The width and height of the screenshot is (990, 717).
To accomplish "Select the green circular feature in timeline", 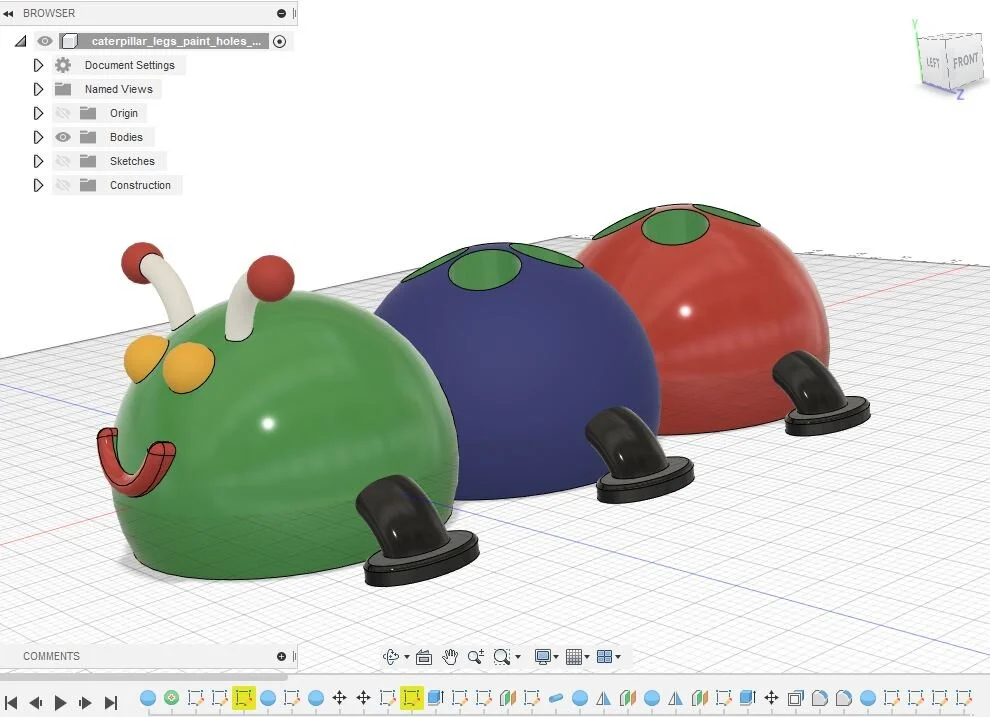I will [171, 697].
